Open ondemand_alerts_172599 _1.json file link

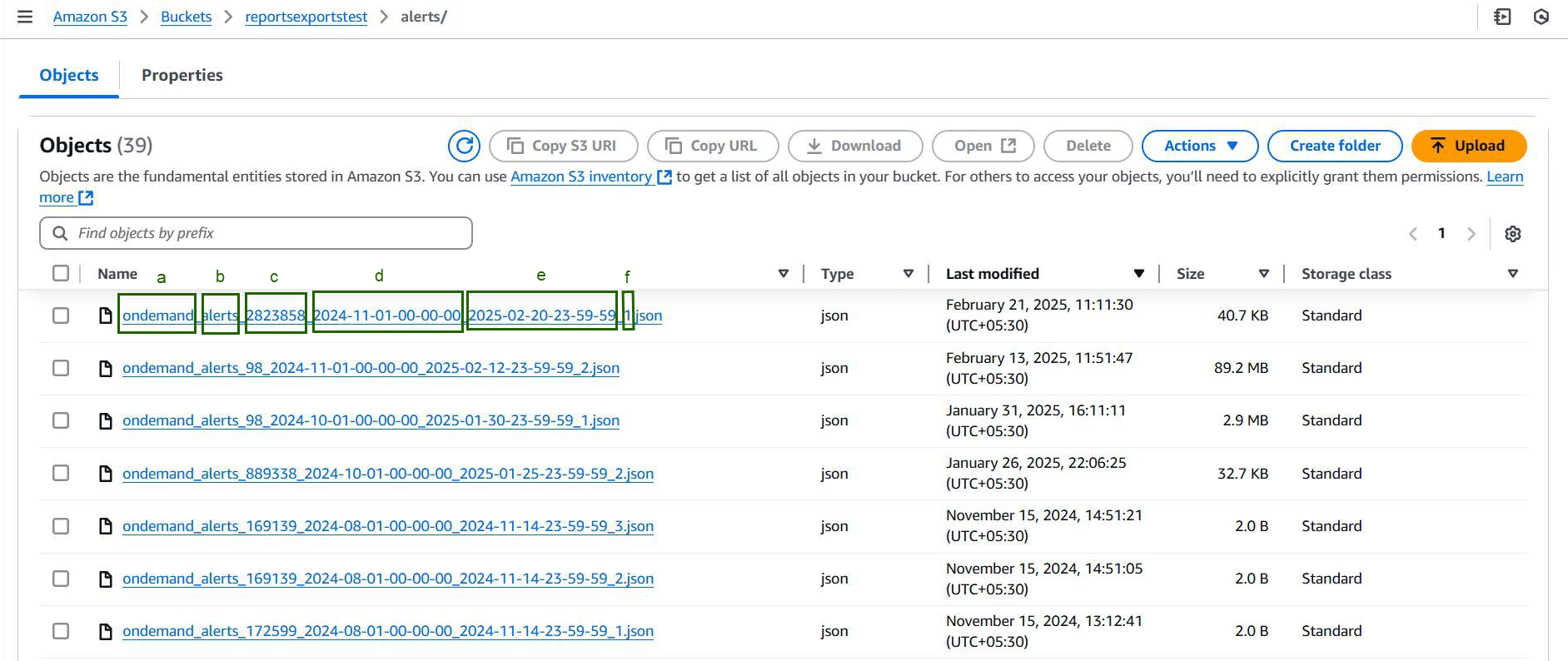(x=388, y=631)
